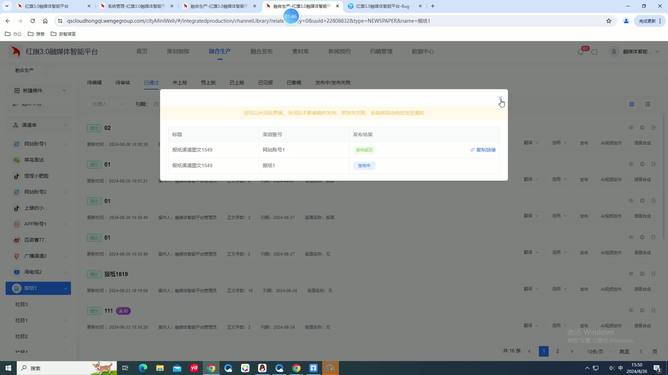Bookmark the page with the star icon

click(x=609, y=21)
